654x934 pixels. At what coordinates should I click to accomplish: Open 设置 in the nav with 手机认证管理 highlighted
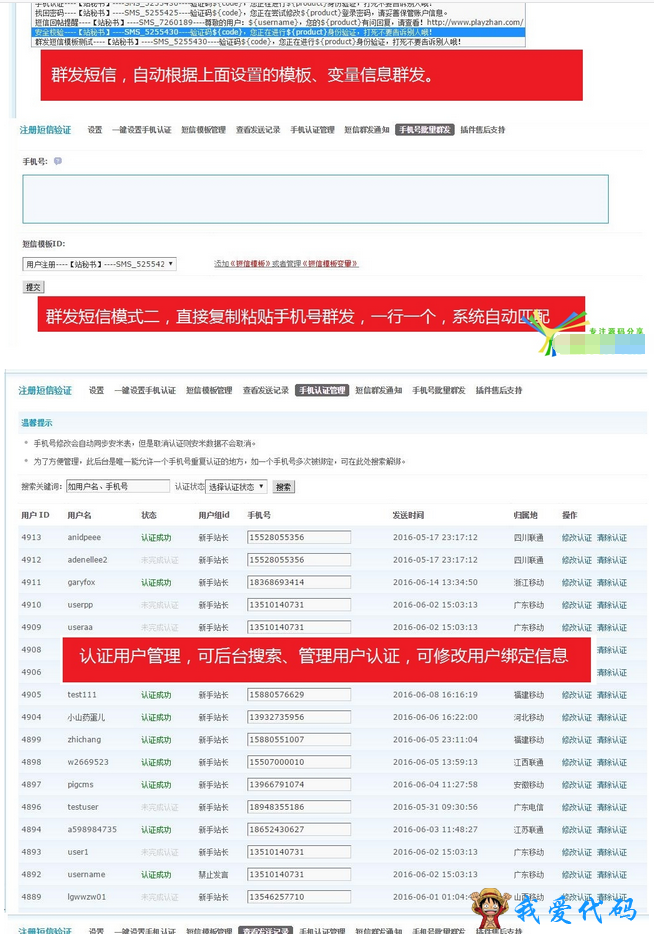pyautogui.click(x=96, y=391)
